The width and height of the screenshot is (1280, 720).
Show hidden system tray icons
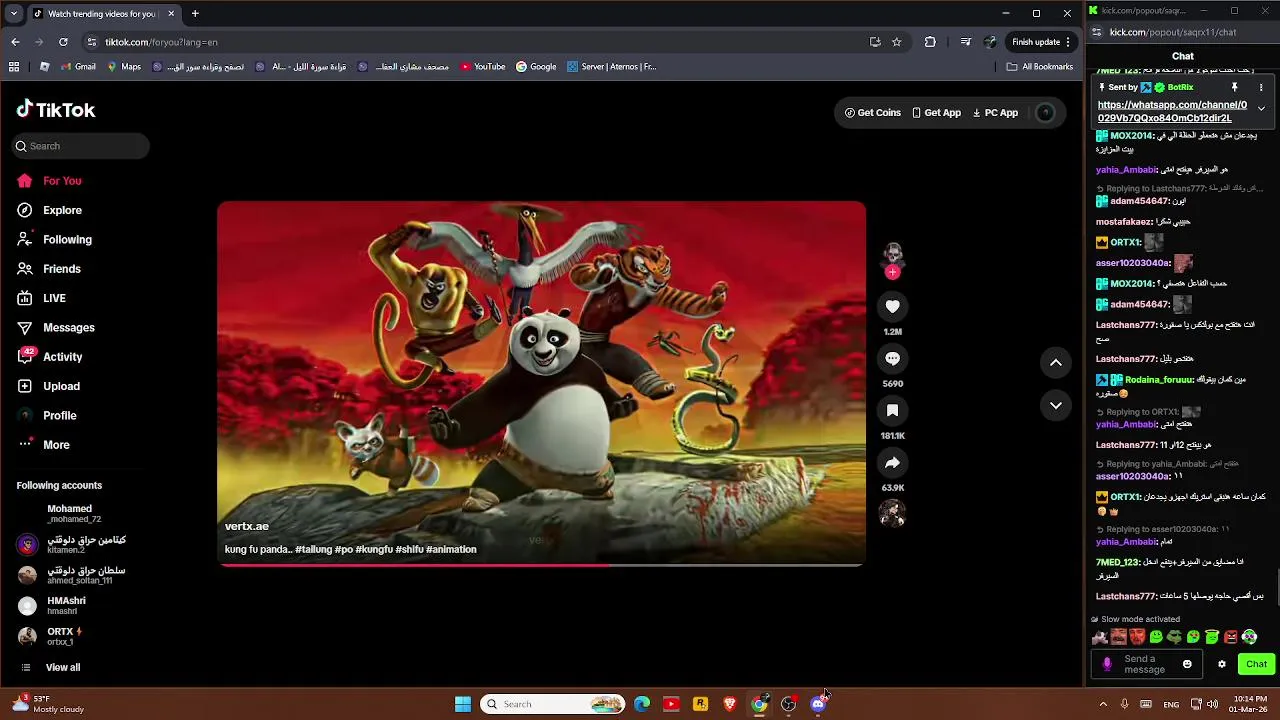pos(1103,704)
